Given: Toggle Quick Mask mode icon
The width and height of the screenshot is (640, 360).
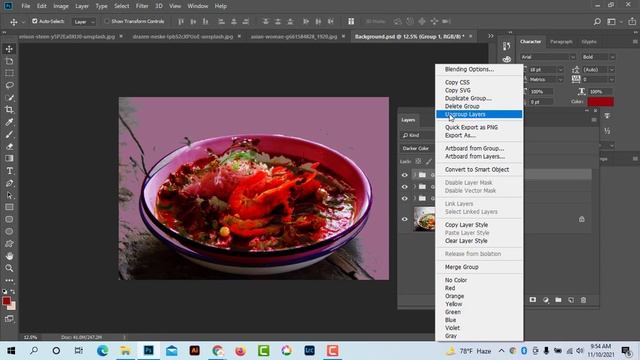Looking at the screenshot, I should pos(9,319).
